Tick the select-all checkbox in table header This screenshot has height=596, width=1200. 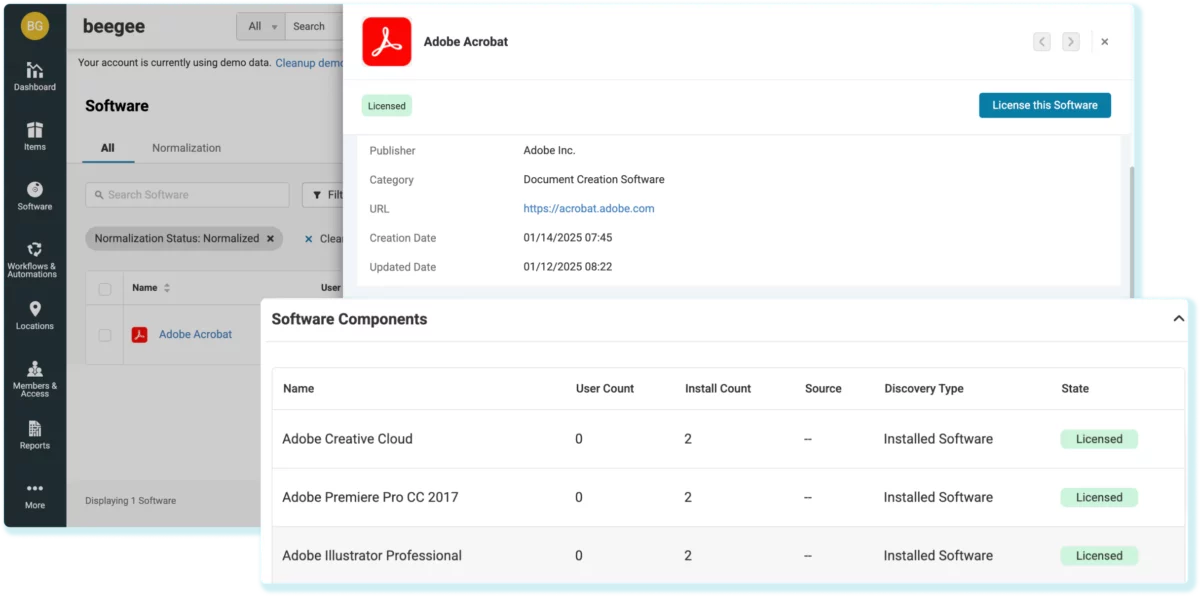coord(105,288)
